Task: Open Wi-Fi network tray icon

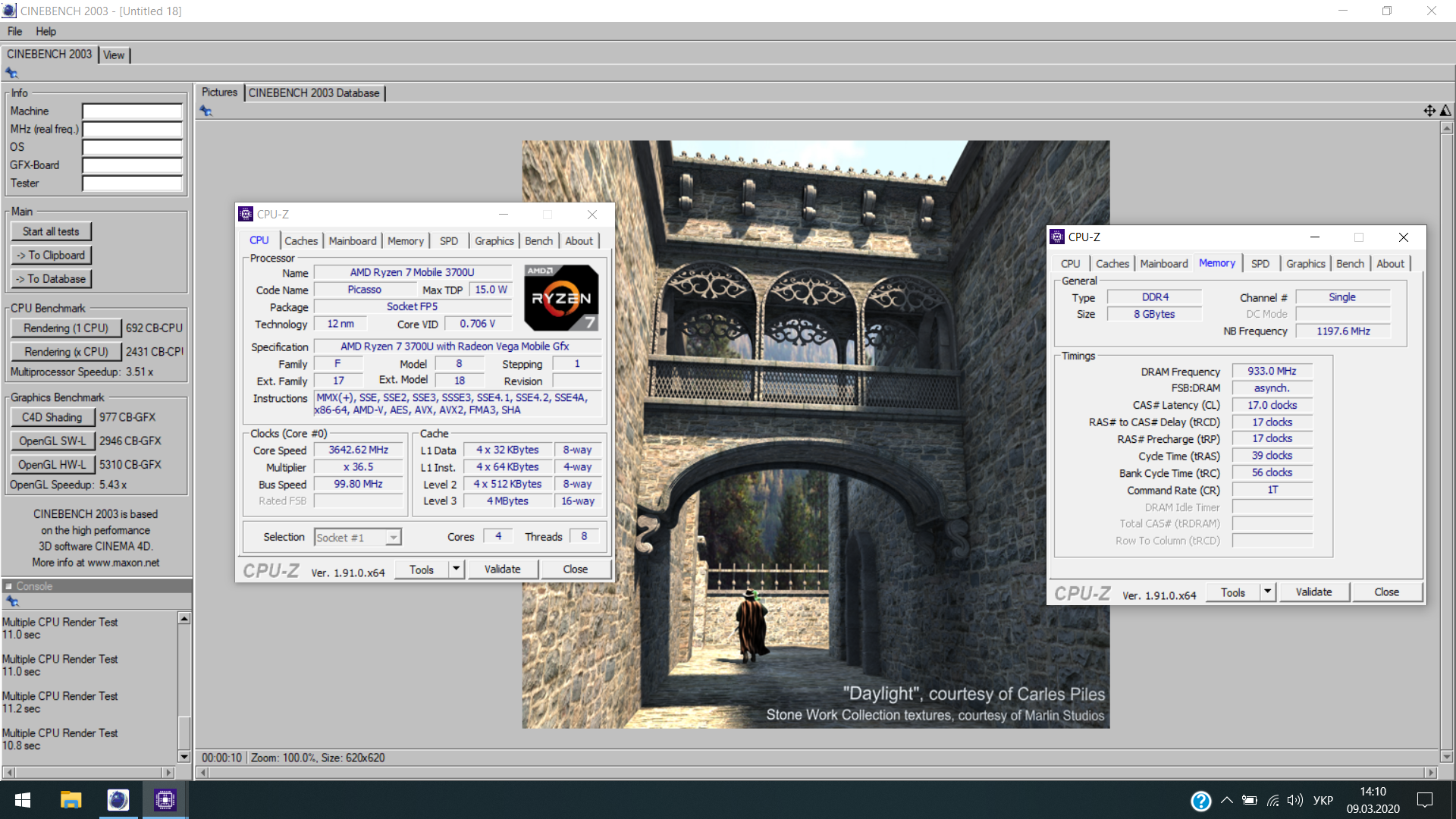Action: pyautogui.click(x=1273, y=800)
